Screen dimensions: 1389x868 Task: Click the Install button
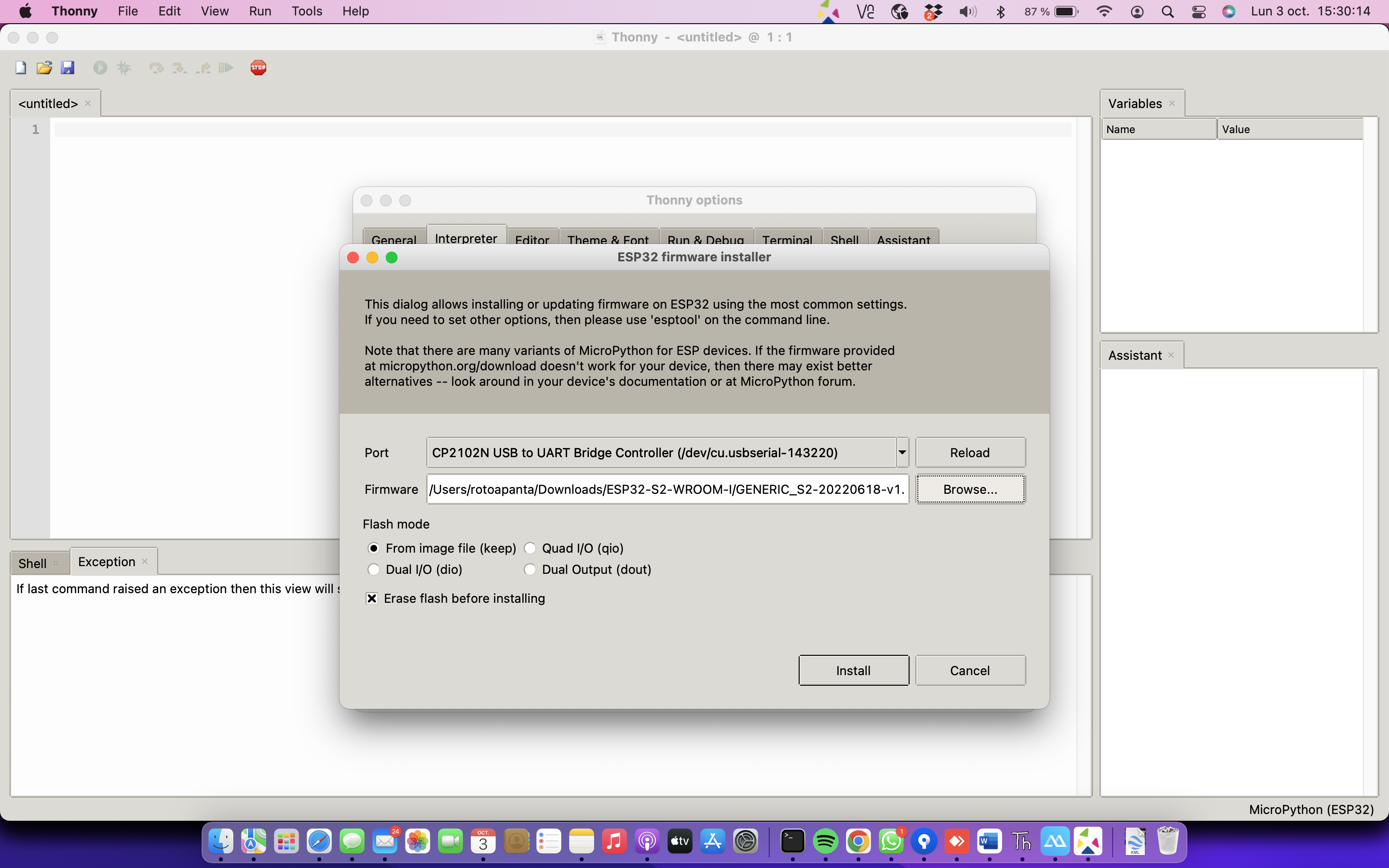[x=853, y=670]
